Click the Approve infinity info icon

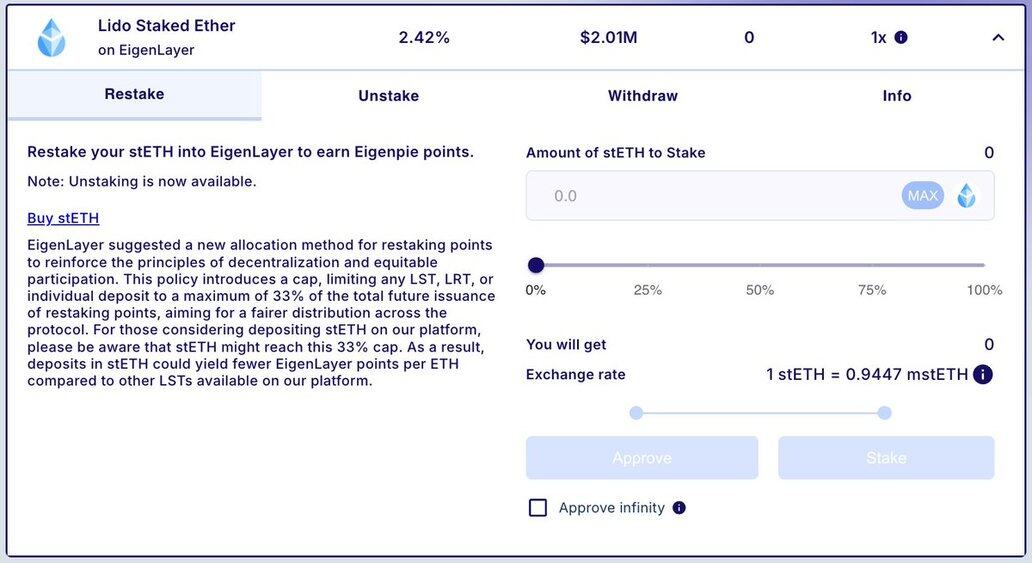click(x=679, y=508)
